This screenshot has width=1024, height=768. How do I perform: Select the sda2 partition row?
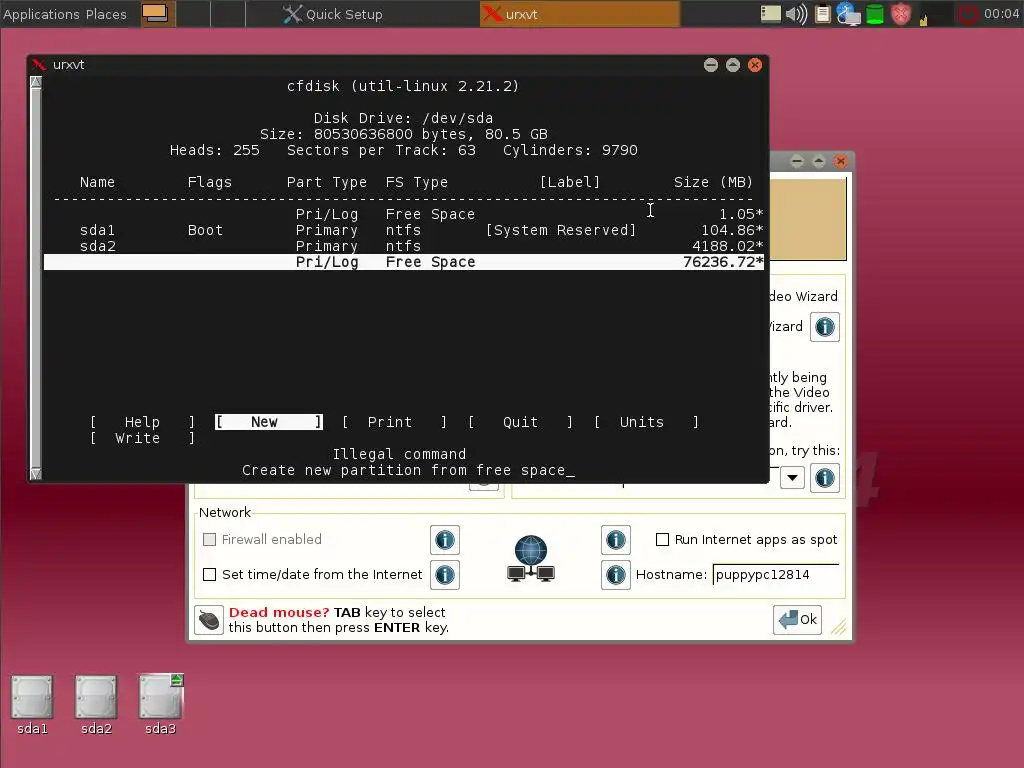[x=404, y=246]
